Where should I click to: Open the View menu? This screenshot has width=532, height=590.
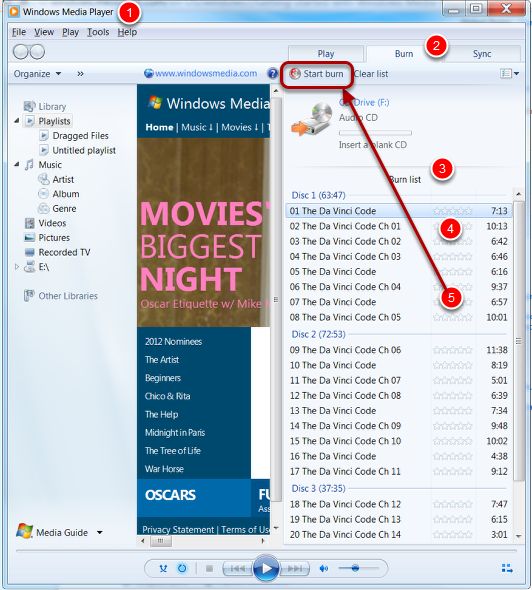pos(44,32)
